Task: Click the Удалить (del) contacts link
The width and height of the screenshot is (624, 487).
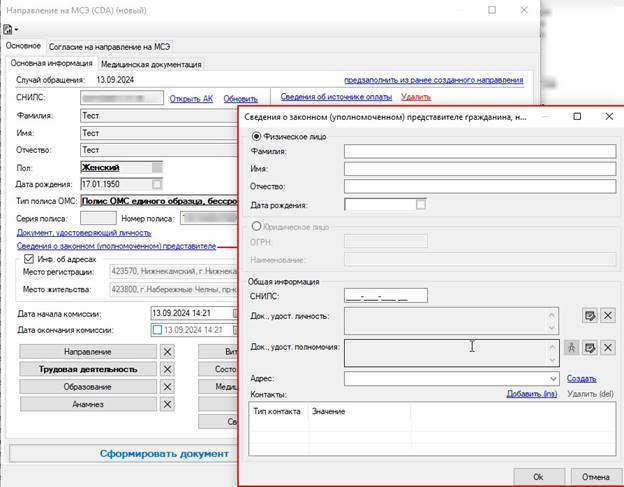Action: coord(591,394)
